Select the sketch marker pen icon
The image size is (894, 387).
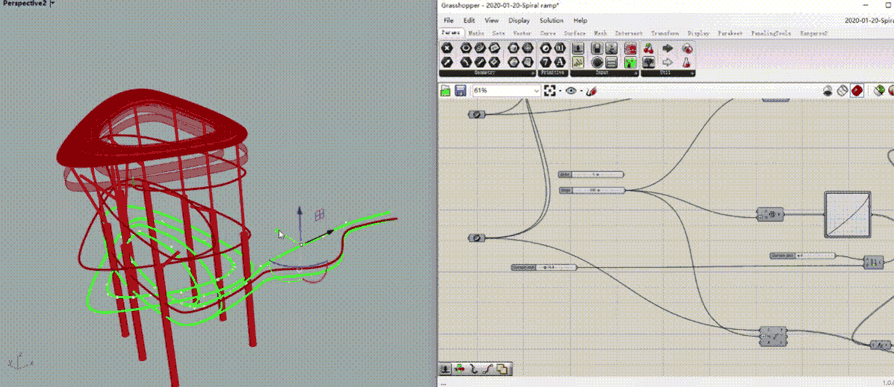(591, 91)
